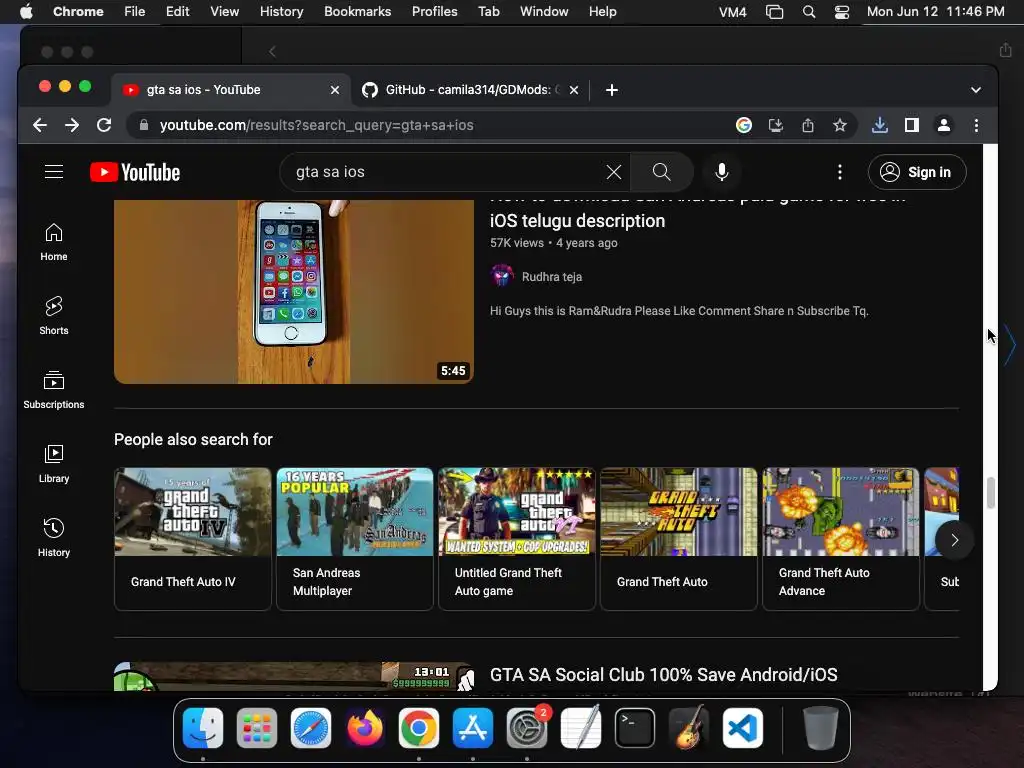Viewport: 1024px width, 768px height.
Task: Reload the page
Action: 104,125
